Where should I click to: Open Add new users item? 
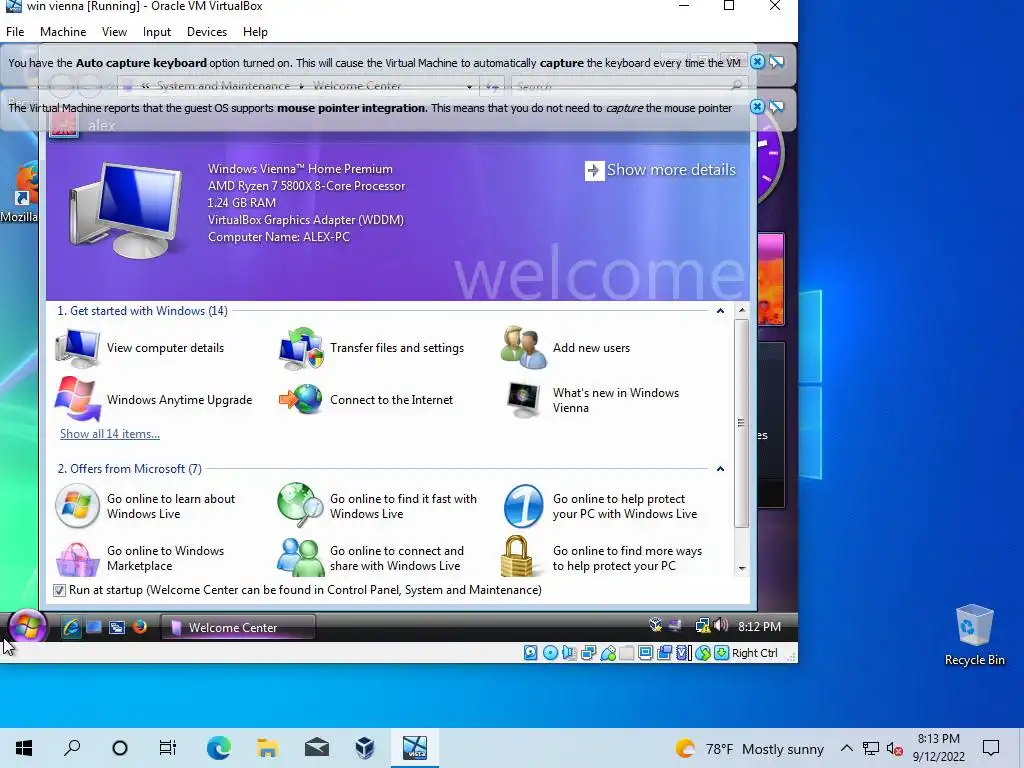[566, 348]
